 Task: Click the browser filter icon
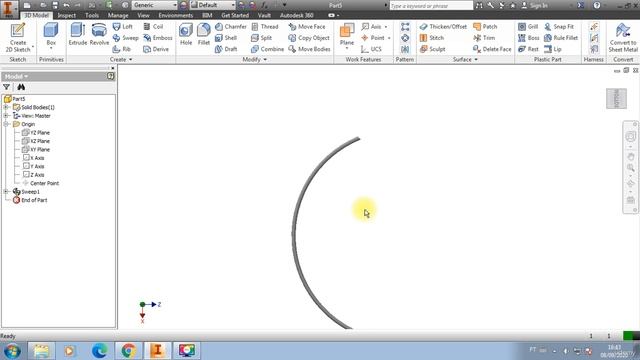point(7,87)
